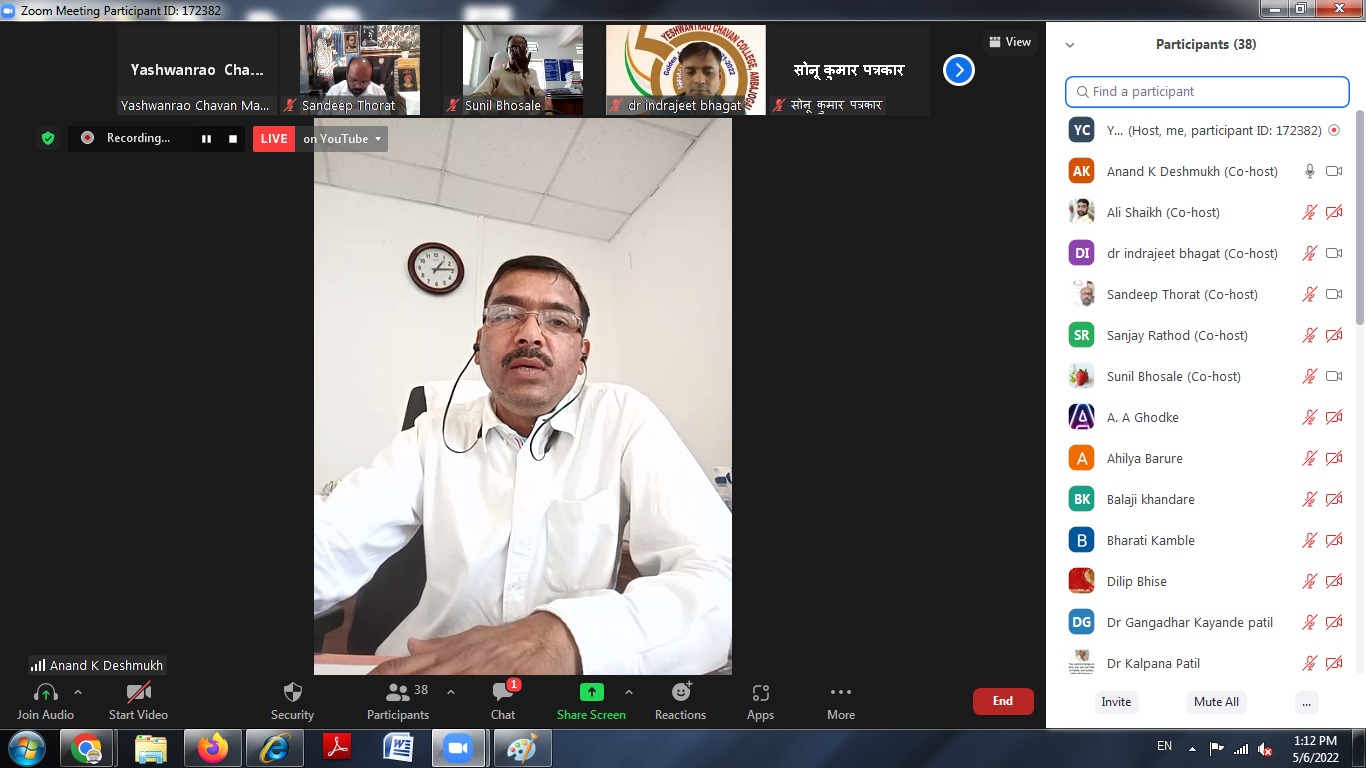Click Dilip Bhise muted microphone icon
Screen dimensions: 1366x768
(1310, 581)
